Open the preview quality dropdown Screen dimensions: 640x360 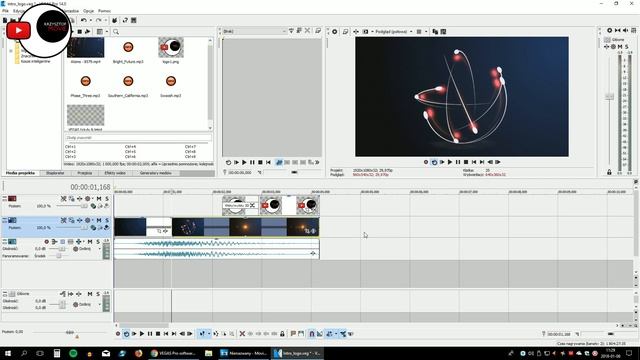tap(393, 31)
